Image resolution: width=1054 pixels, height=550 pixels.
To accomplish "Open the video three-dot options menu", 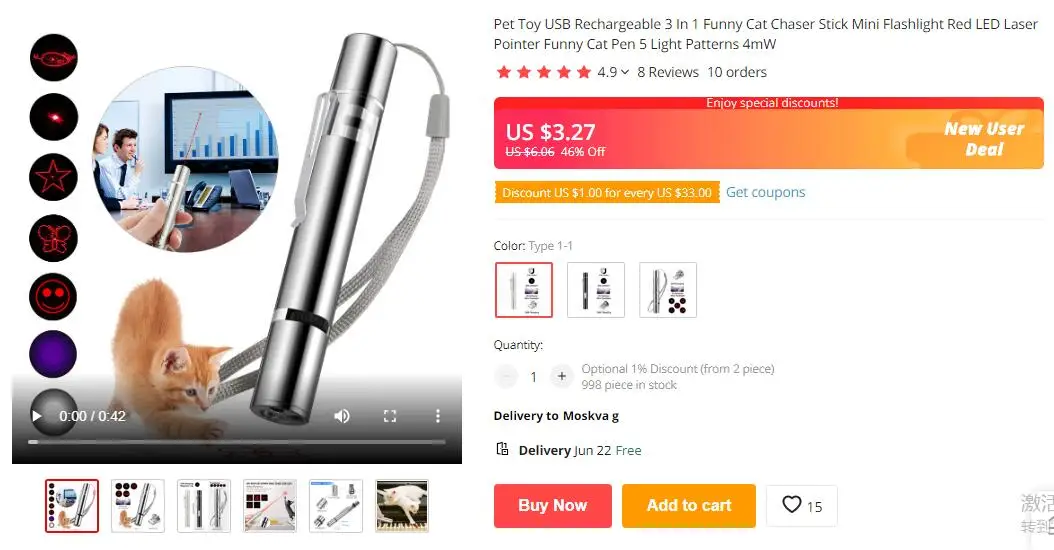I will coord(438,416).
